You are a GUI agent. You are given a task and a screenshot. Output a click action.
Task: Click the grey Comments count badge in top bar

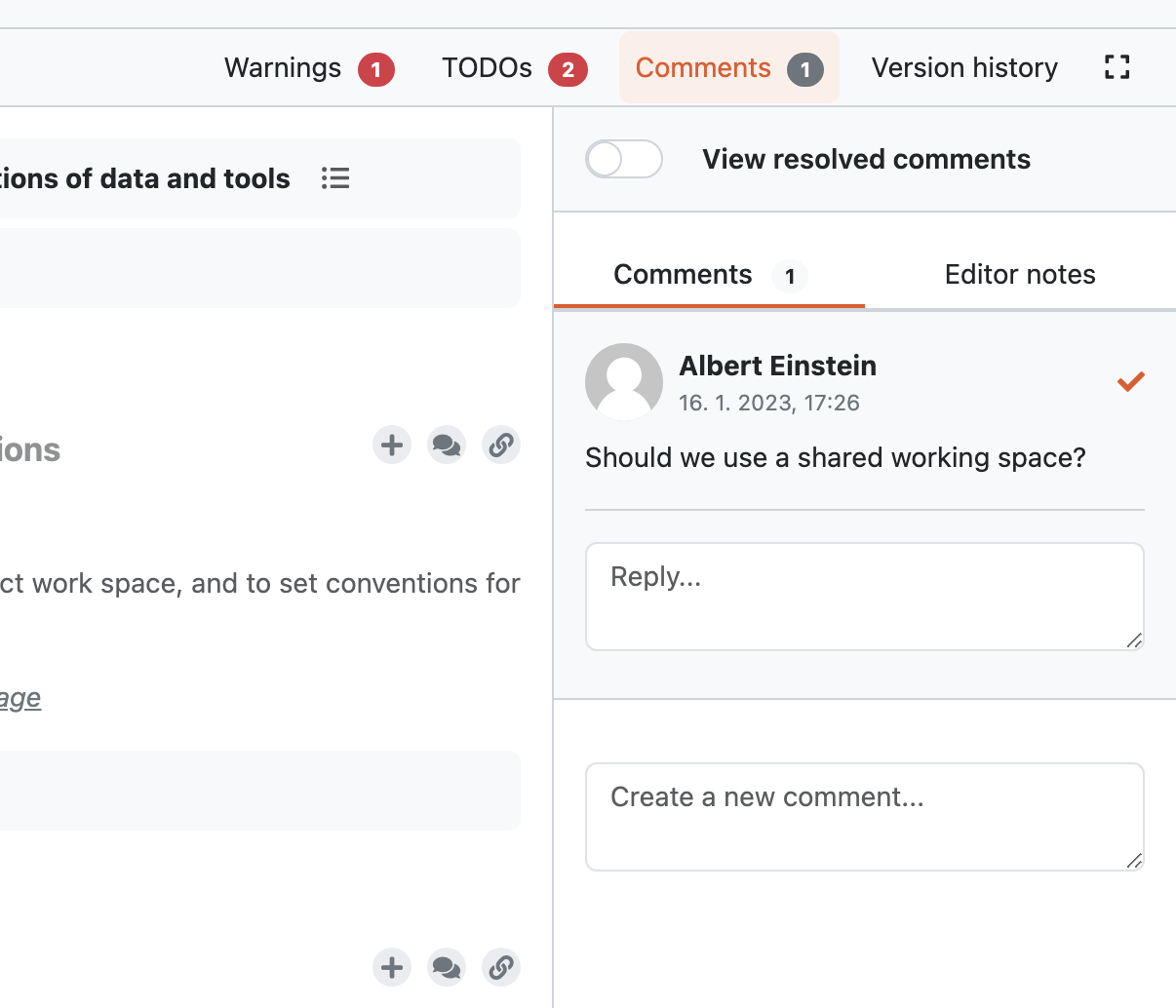[805, 70]
